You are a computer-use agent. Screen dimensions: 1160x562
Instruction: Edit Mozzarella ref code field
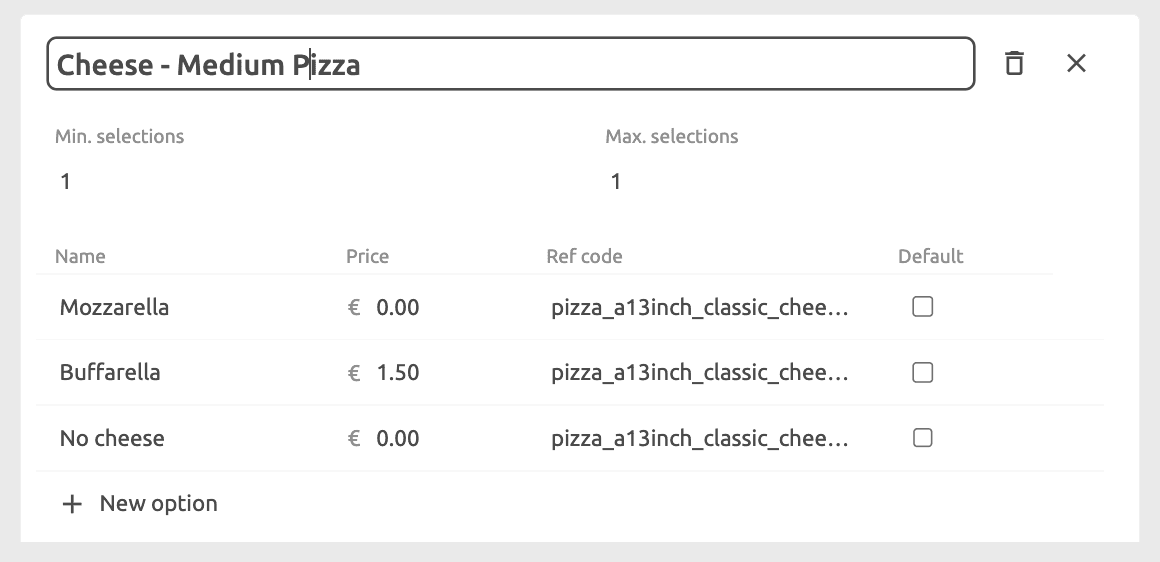tap(699, 307)
